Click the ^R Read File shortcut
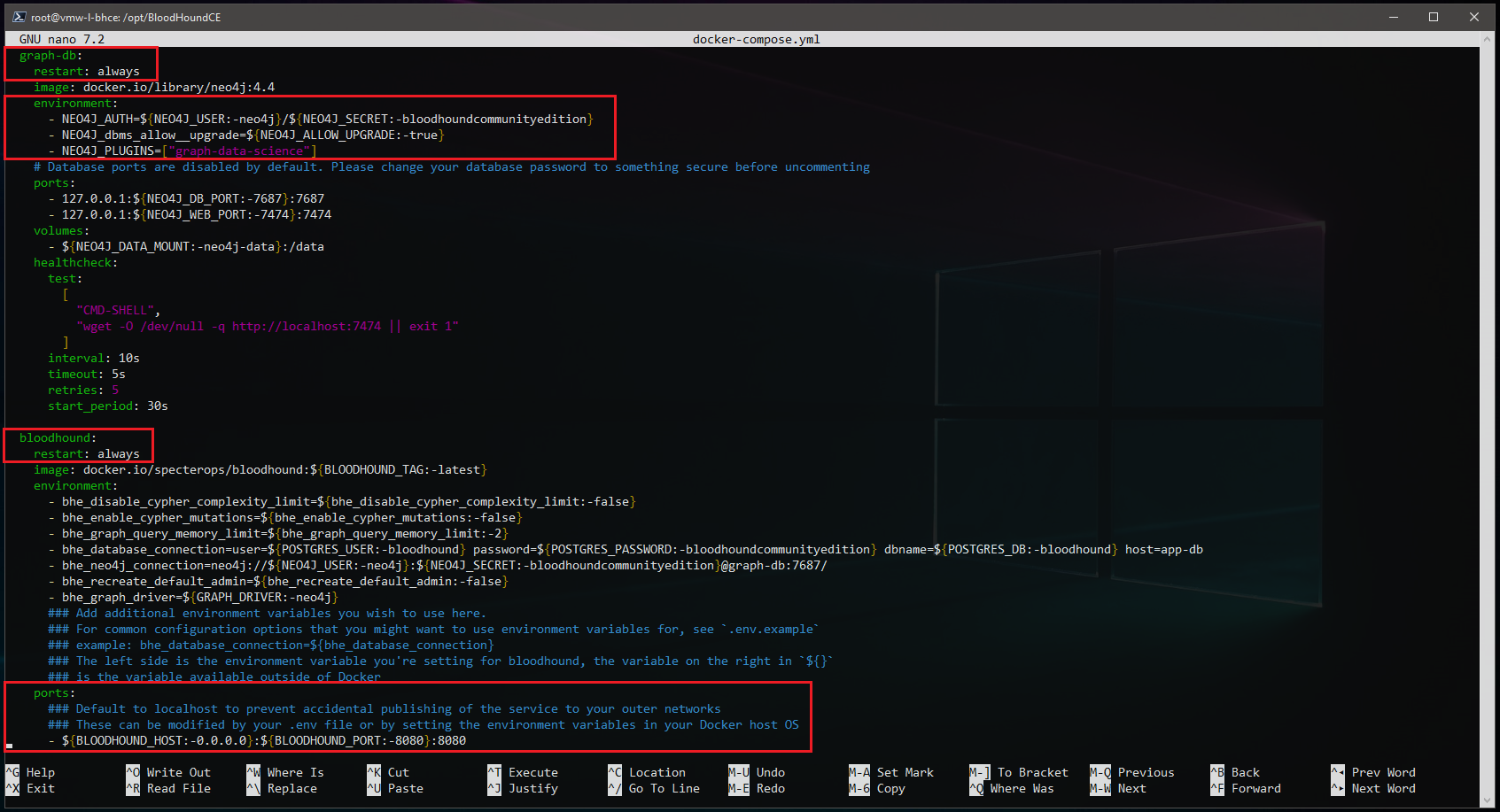 (x=168, y=788)
